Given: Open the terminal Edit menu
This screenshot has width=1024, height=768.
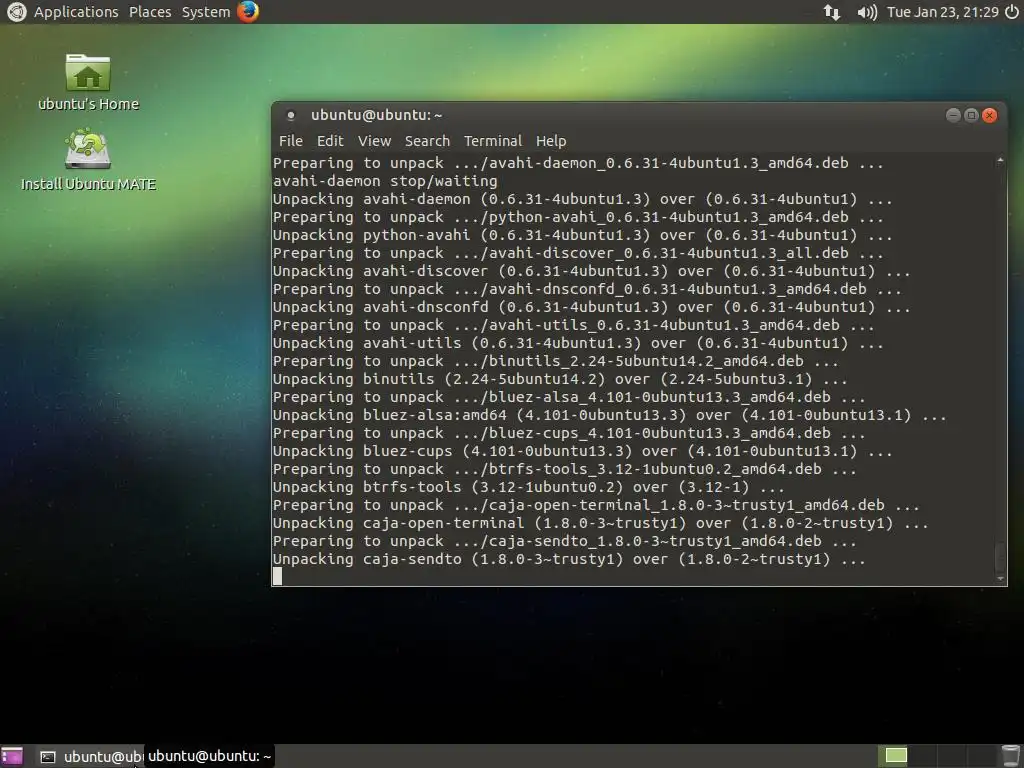Looking at the screenshot, I should tap(330, 140).
